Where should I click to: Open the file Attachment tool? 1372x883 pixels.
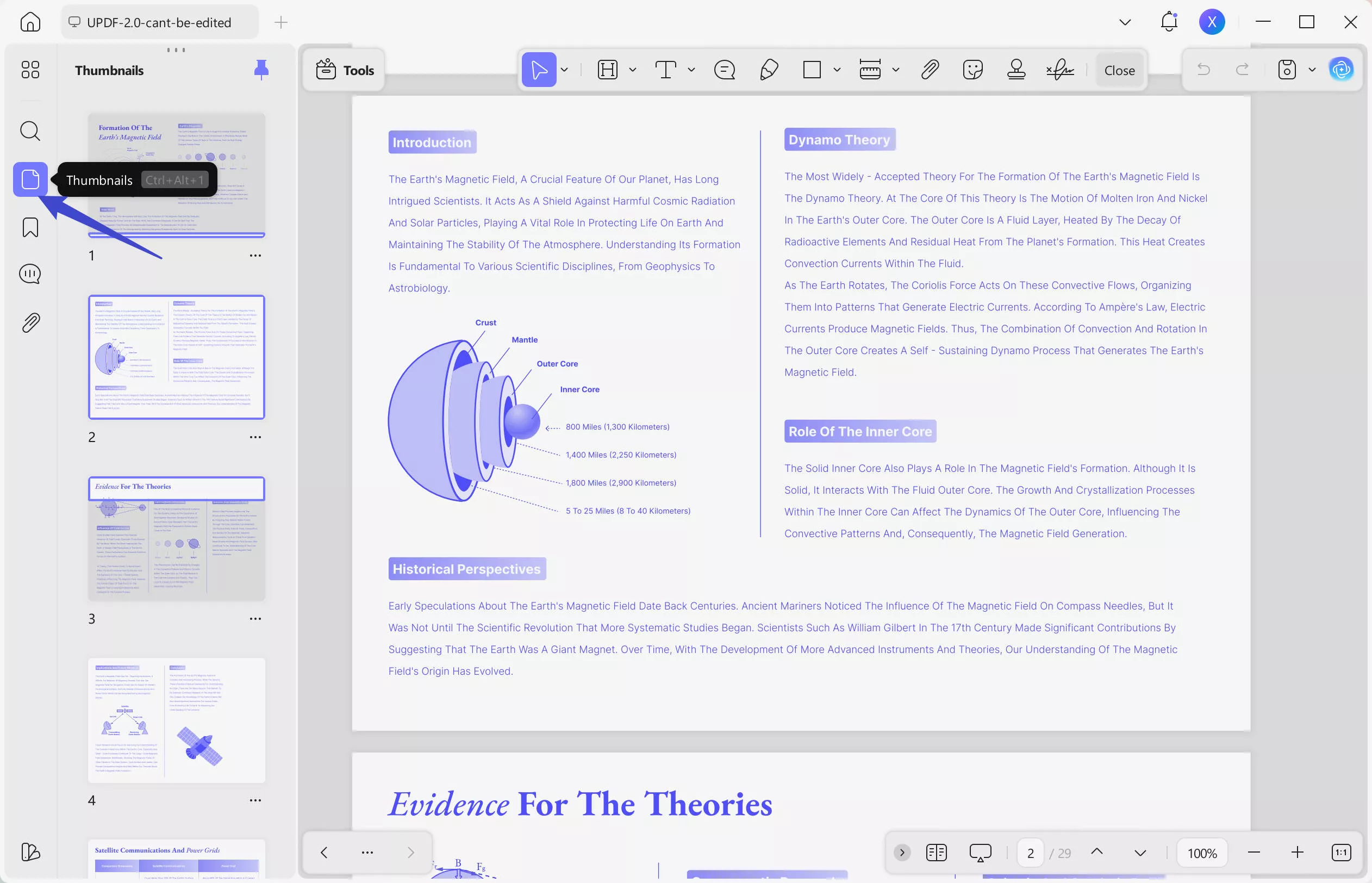pyautogui.click(x=929, y=70)
